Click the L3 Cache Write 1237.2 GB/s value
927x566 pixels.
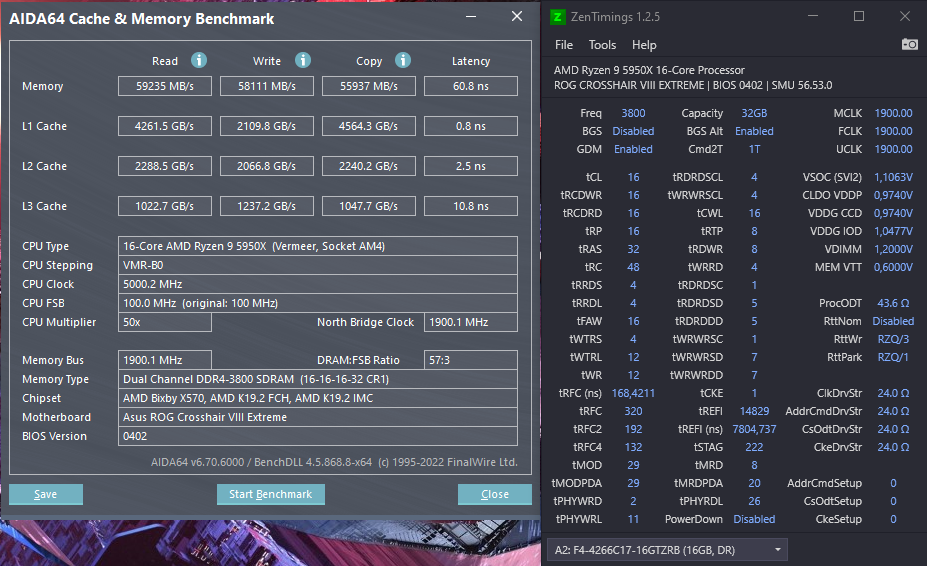point(267,206)
